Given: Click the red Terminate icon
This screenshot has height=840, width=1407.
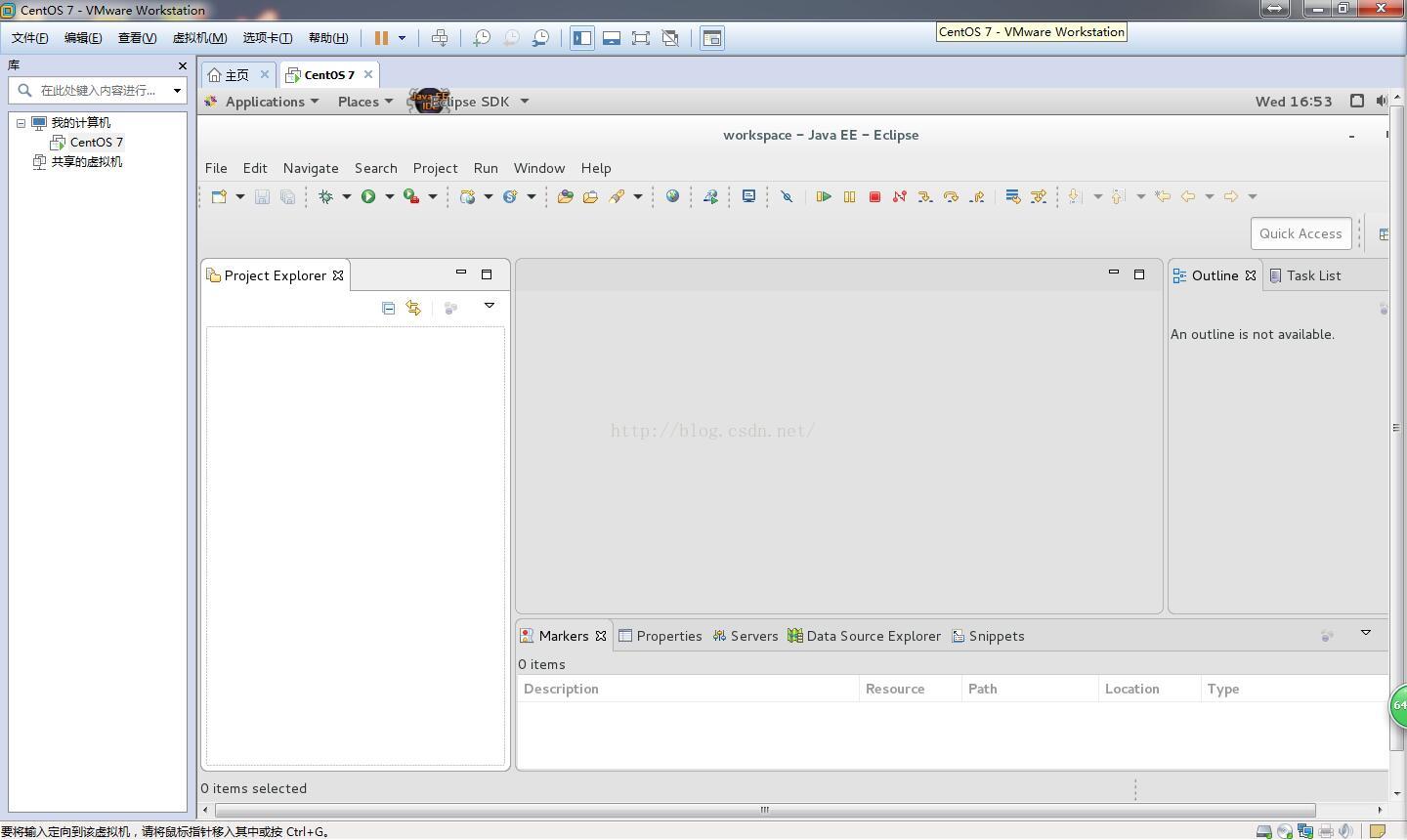Looking at the screenshot, I should point(874,196).
